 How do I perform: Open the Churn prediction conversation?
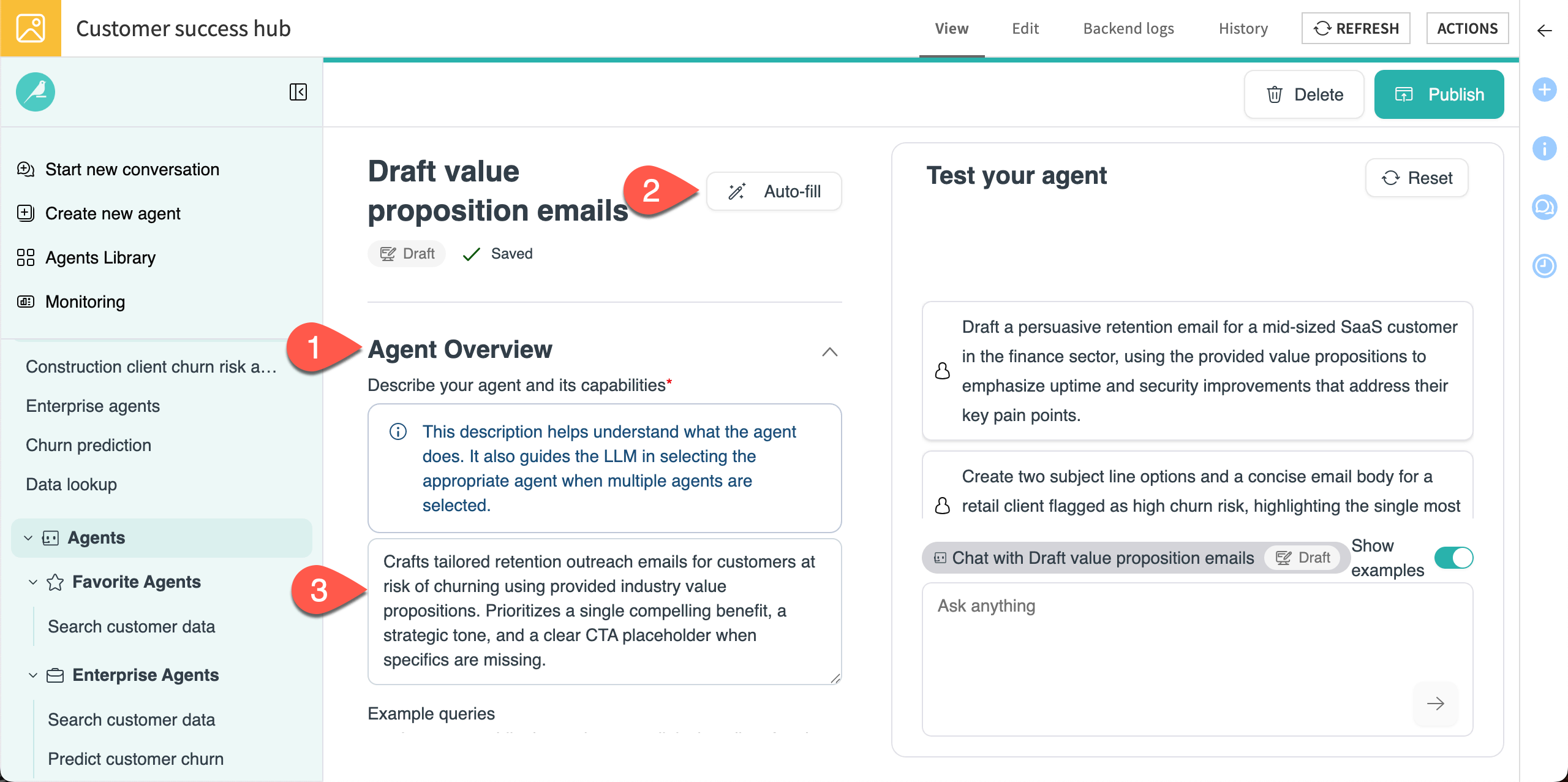point(88,445)
